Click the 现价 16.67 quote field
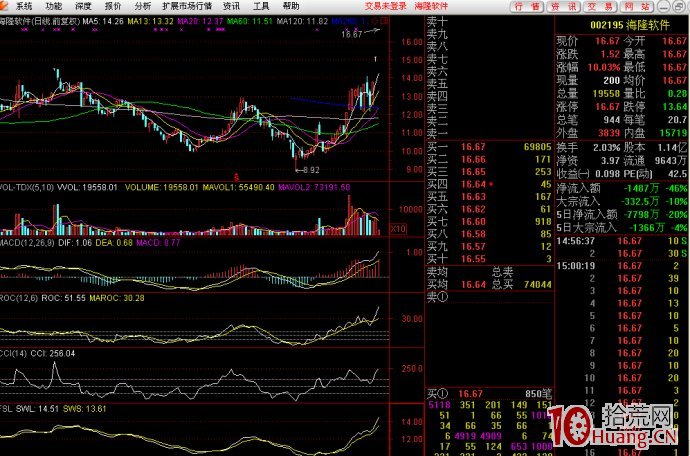This screenshot has height=456, width=690. coord(588,41)
